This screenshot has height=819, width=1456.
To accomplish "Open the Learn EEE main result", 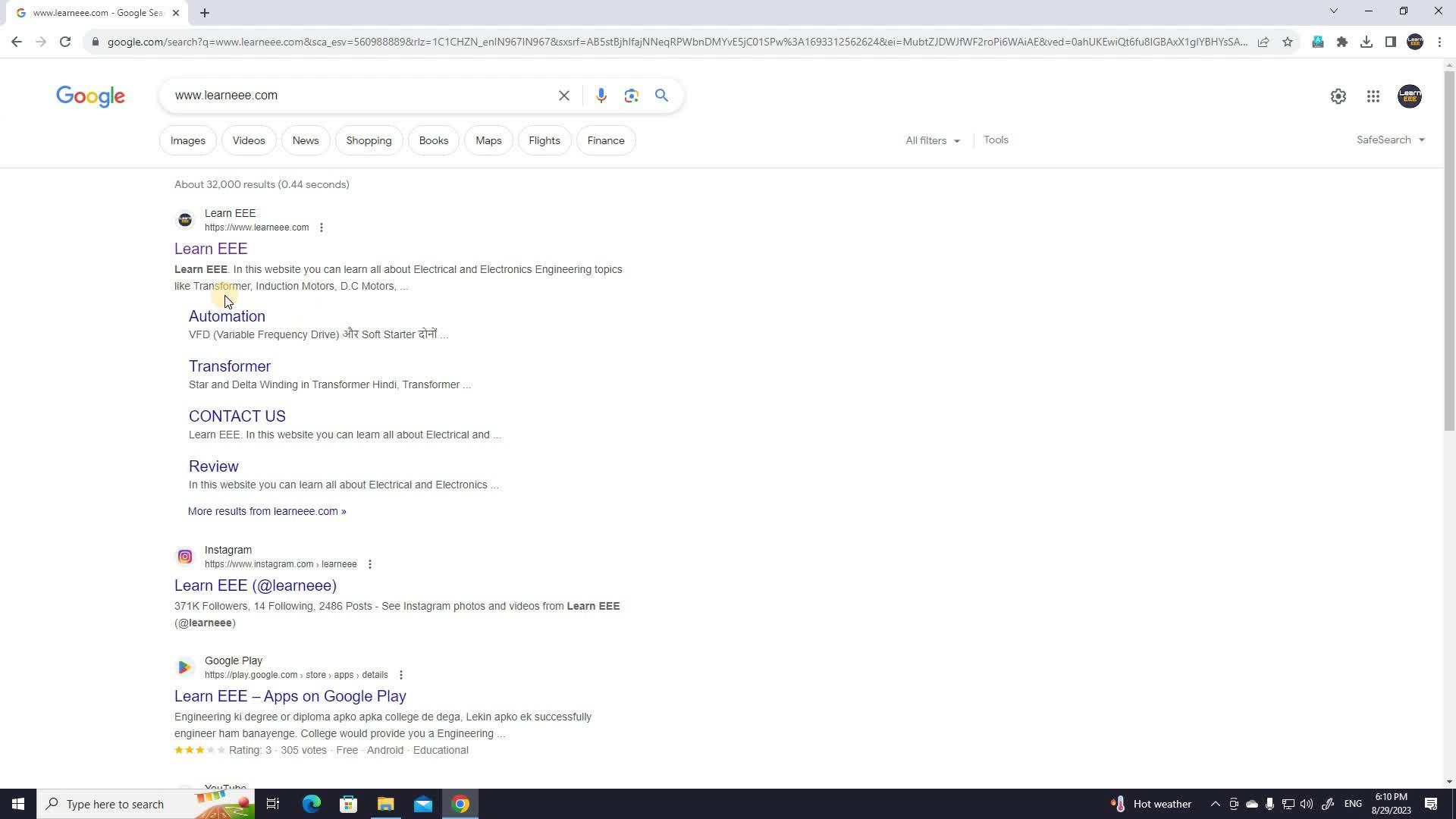I will 211,249.
